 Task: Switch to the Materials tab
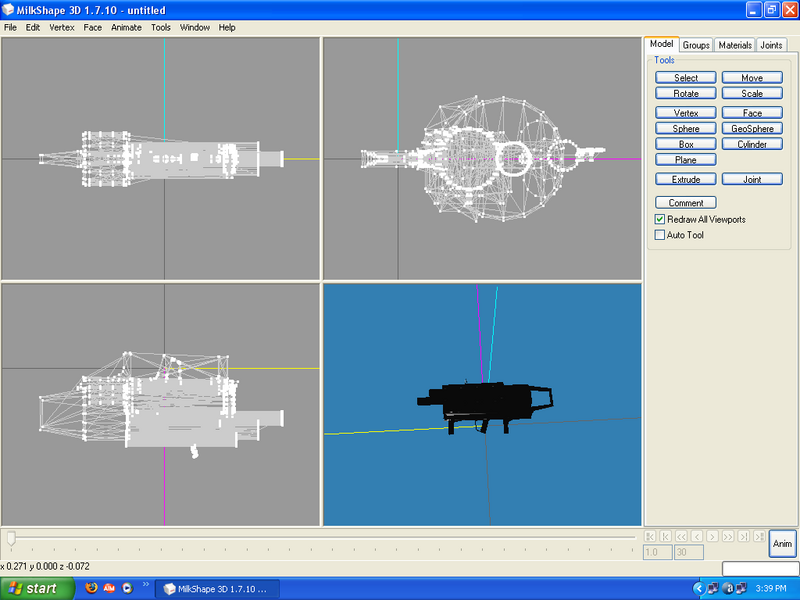735,45
